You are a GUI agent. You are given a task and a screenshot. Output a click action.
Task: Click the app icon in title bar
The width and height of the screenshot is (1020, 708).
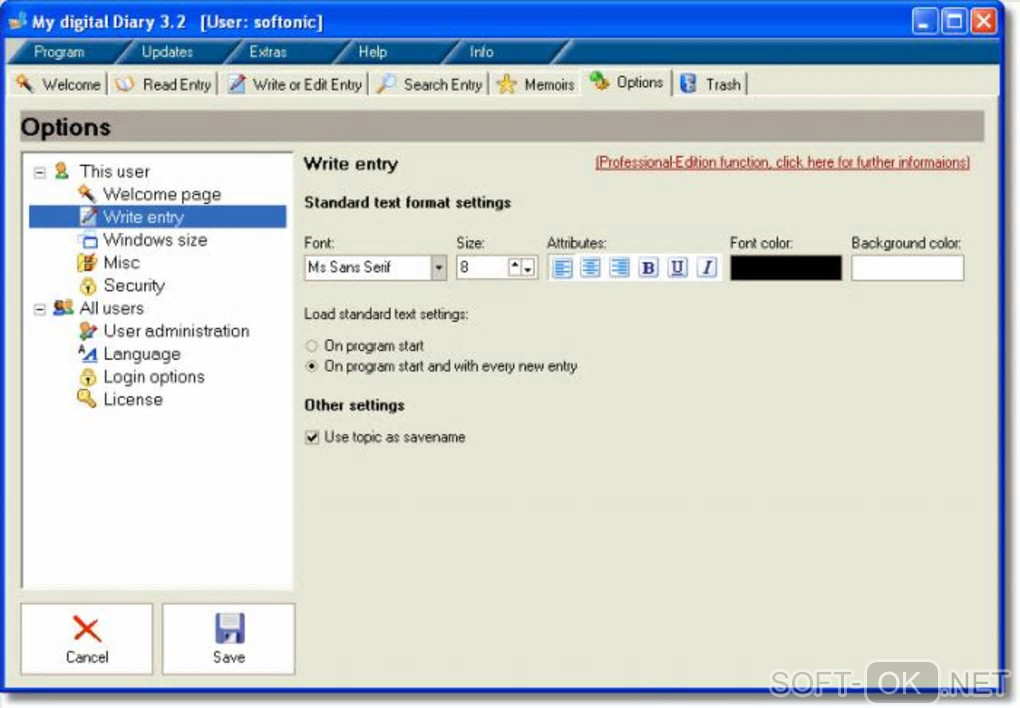(18, 21)
